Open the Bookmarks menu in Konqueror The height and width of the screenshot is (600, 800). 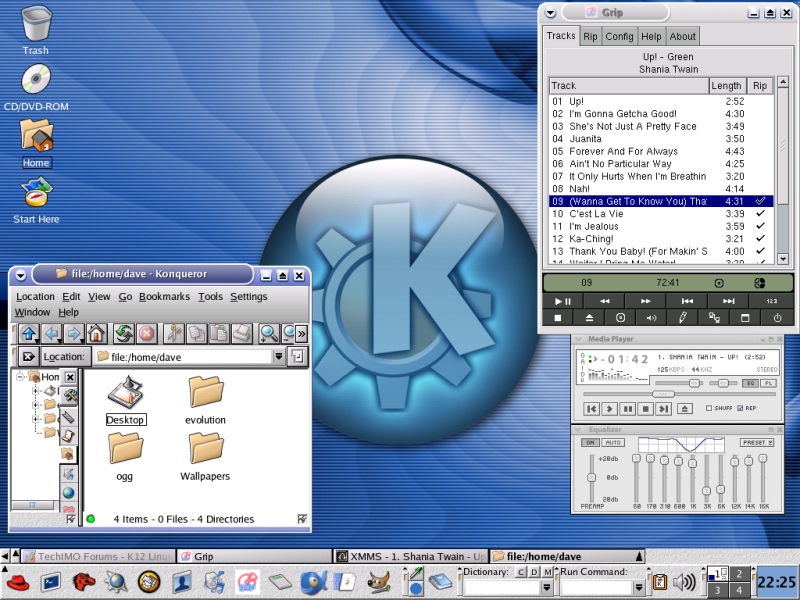tap(164, 296)
